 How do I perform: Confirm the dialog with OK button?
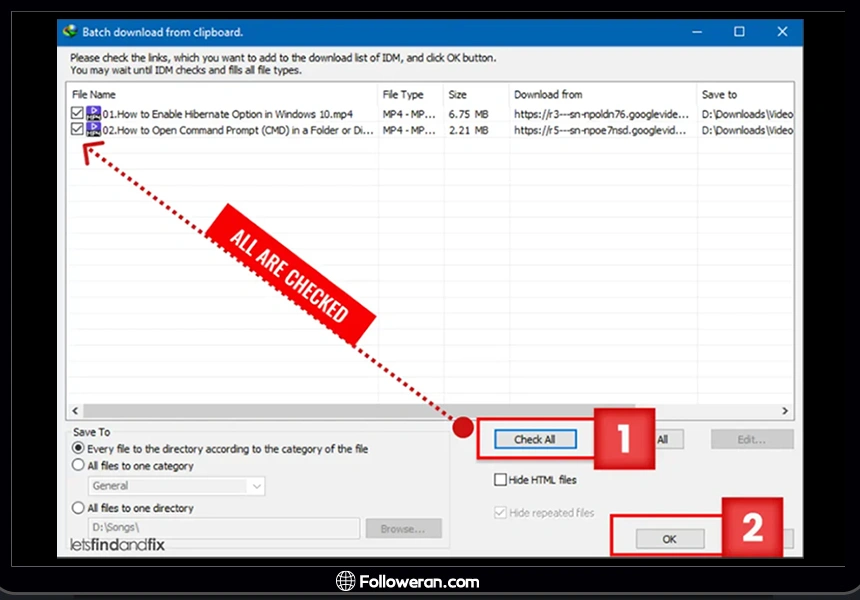coord(669,539)
